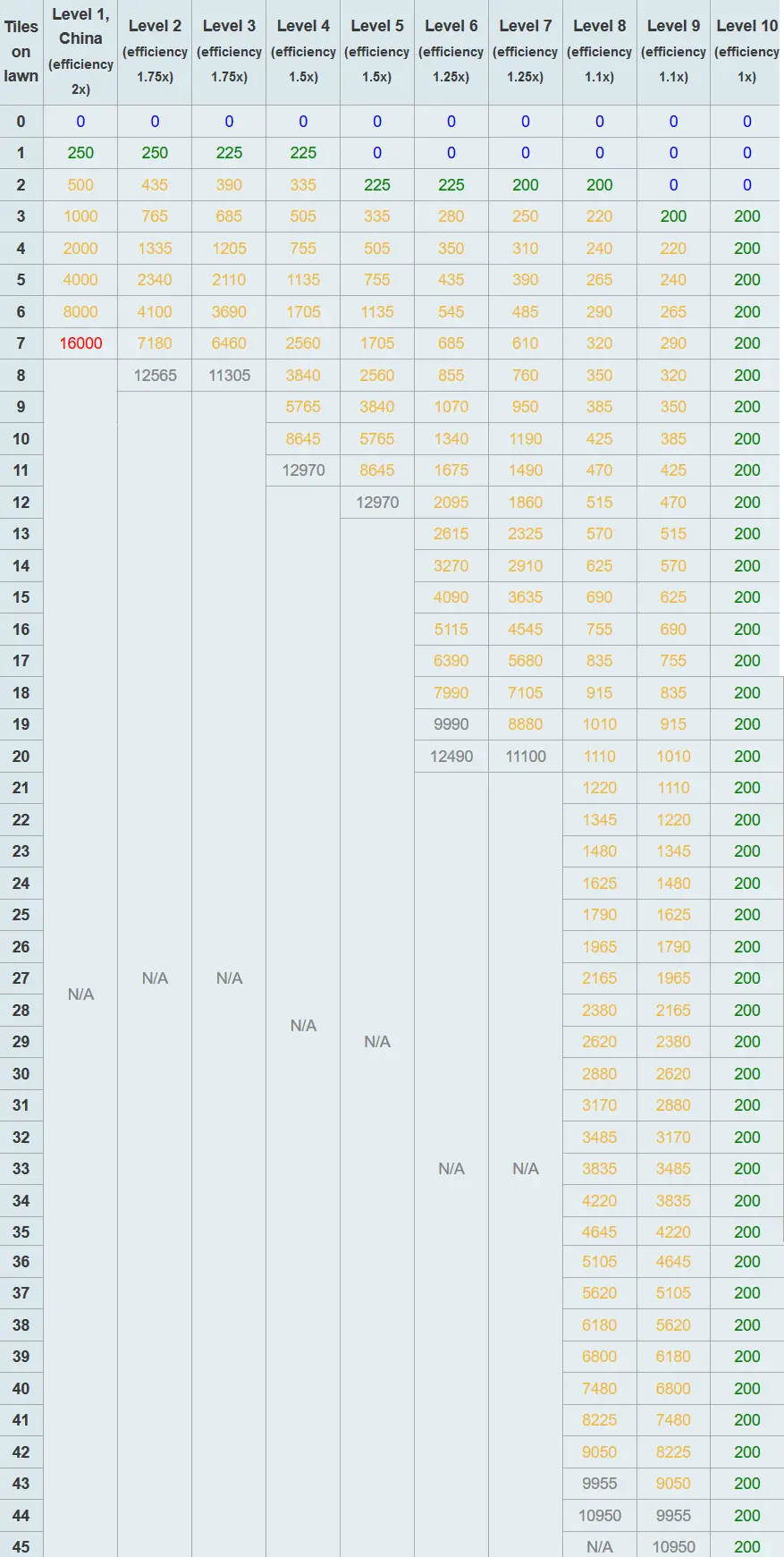The height and width of the screenshot is (1557, 784).
Task: Select the 250 cell under Level 2
Action: tap(155, 153)
